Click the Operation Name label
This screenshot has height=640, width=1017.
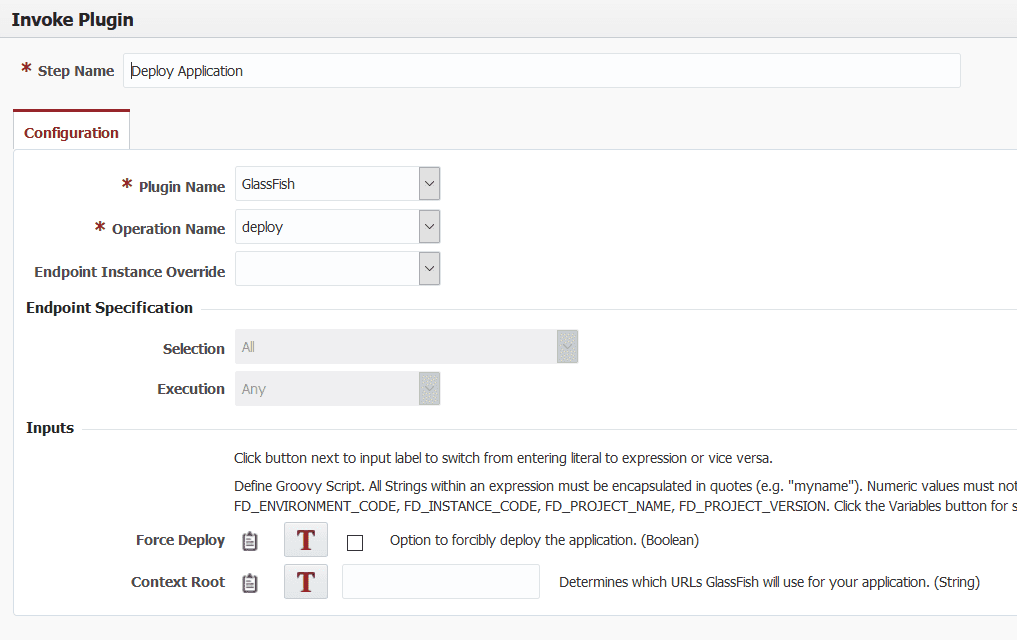point(169,229)
